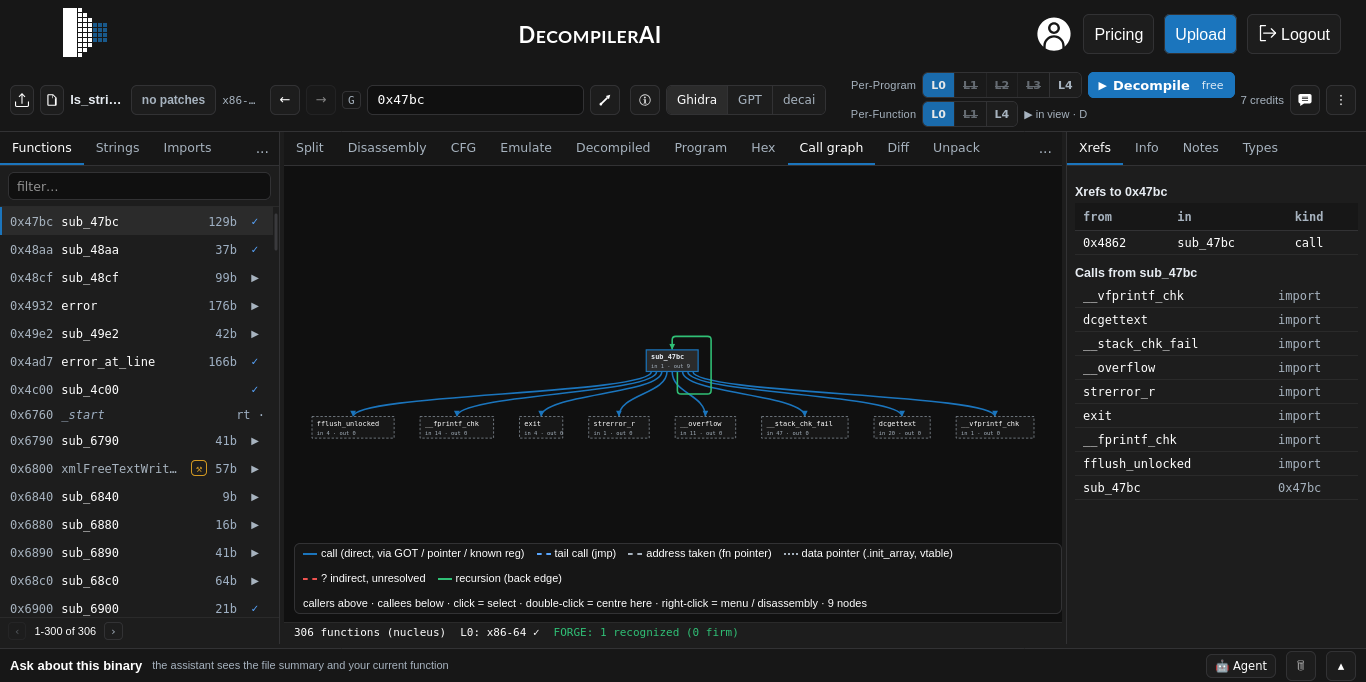Open the no patches selector
This screenshot has width=1366, height=682.
point(173,100)
